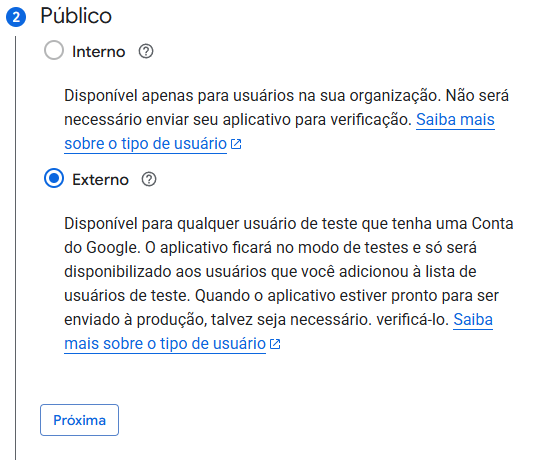Image resolution: width=537 pixels, height=470 pixels.
Task: Click 'Disponível para qualquer usuário de teste' text
Action: point(211,224)
